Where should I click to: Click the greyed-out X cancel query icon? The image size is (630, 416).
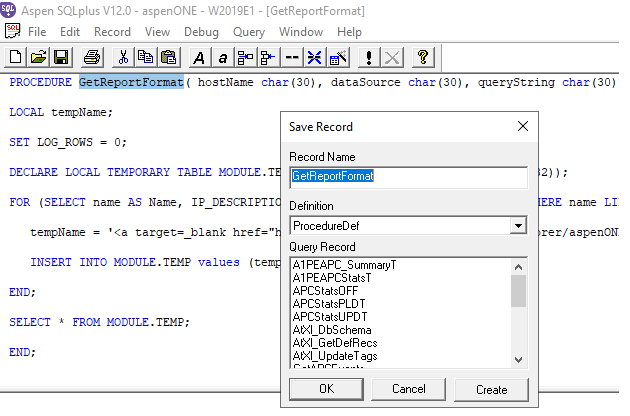392,57
